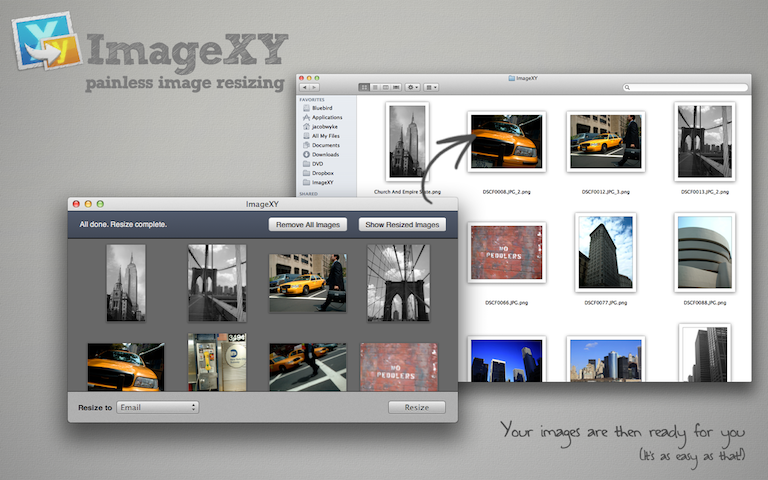Select the blue sky skyscrapers image in Finder
The height and width of the screenshot is (480, 768).
pyautogui.click(x=506, y=359)
